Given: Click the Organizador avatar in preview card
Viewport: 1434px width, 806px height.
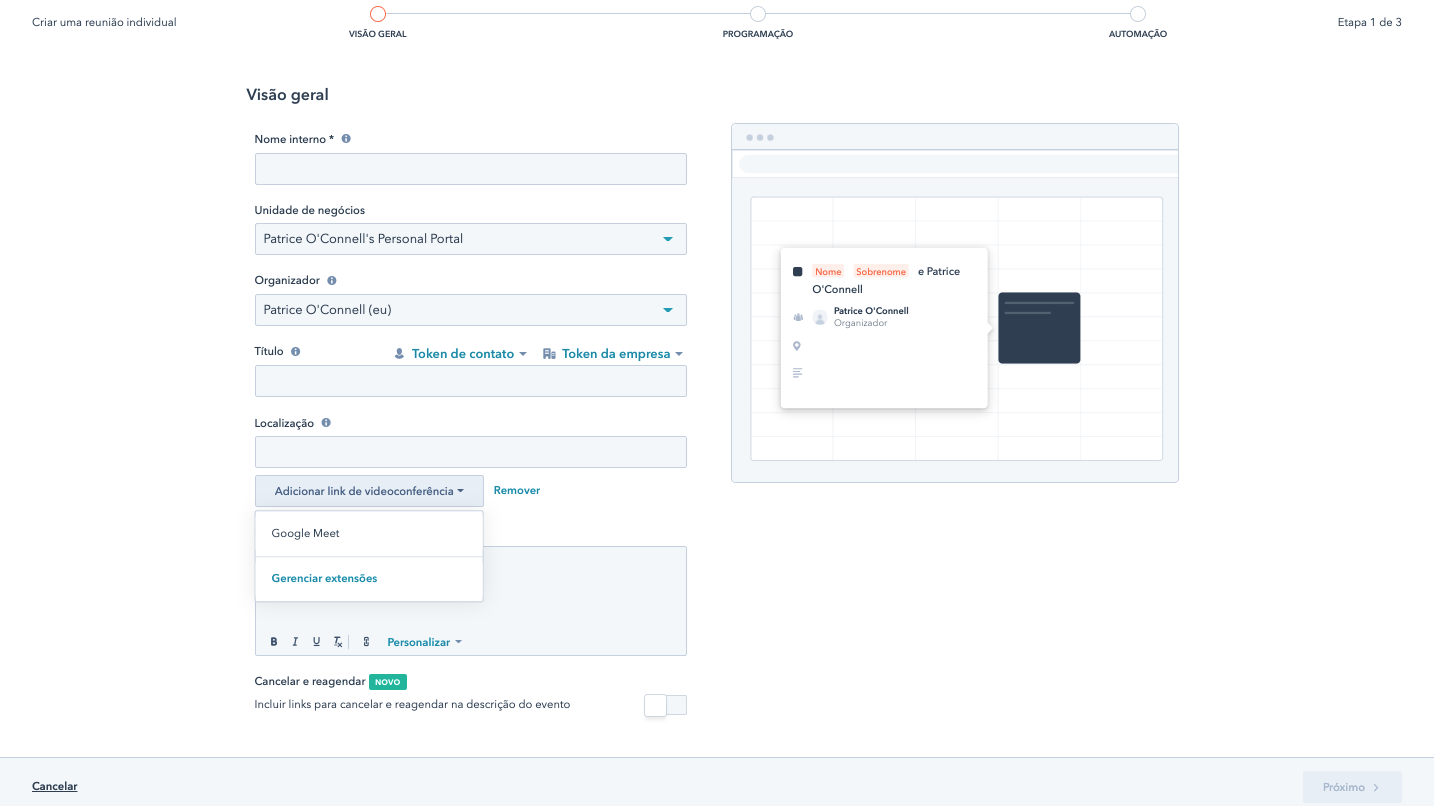Looking at the screenshot, I should (x=820, y=318).
